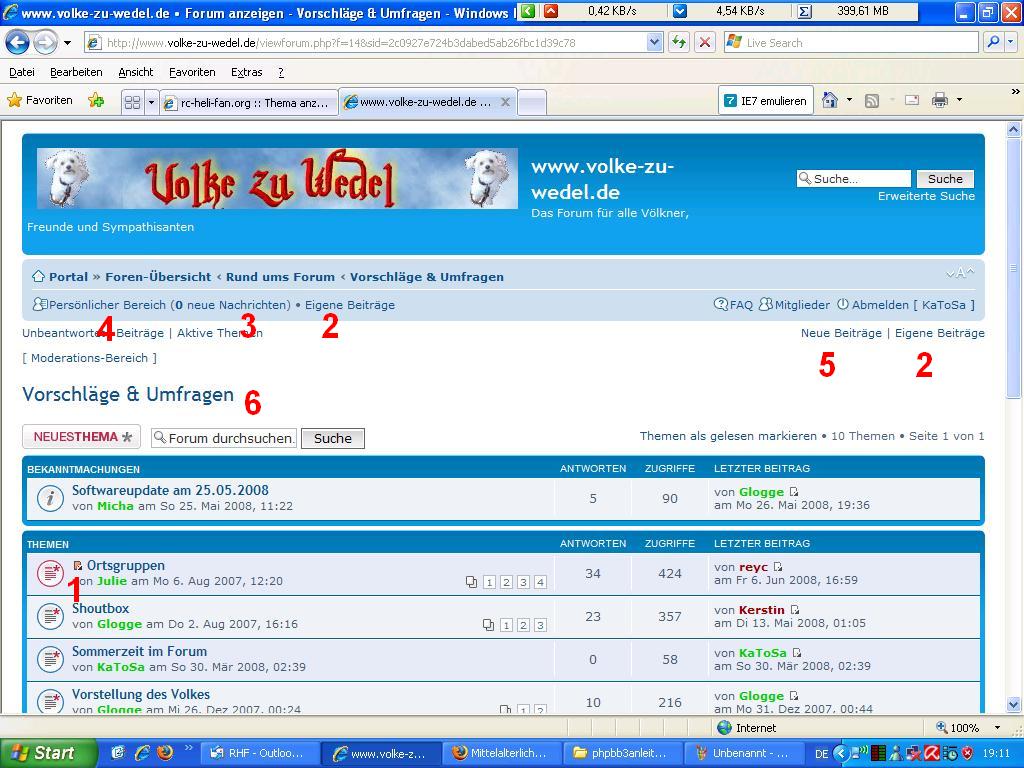Open a new blank tab
The image size is (1024, 768).
coord(532,103)
